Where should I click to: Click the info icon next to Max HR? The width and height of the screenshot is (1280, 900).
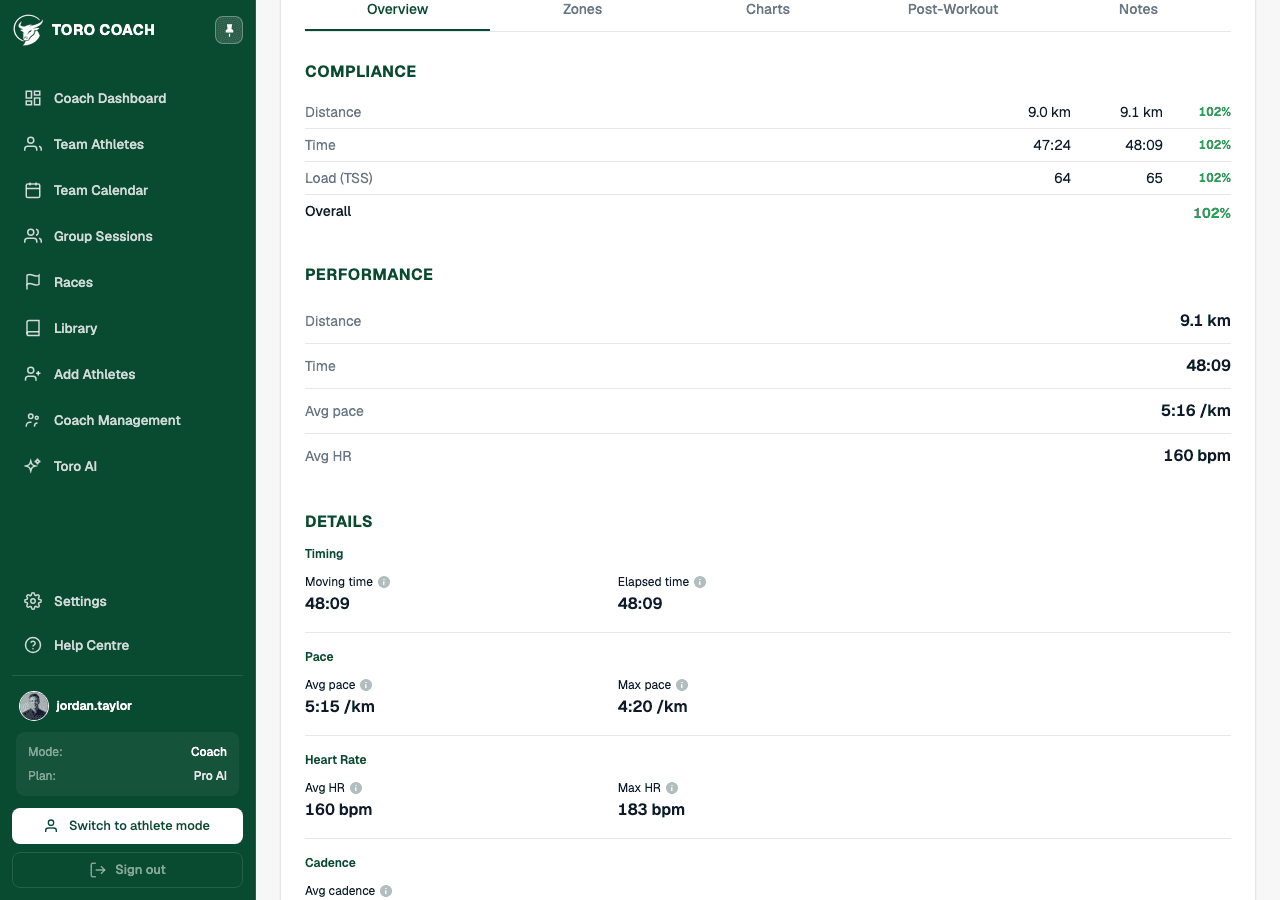tap(672, 788)
